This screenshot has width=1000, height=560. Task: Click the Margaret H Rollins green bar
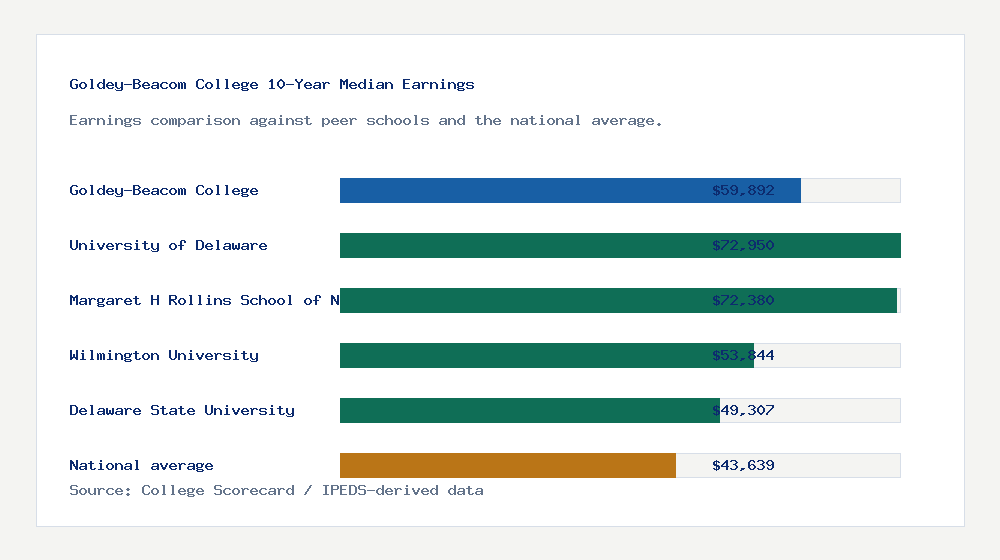click(618, 300)
